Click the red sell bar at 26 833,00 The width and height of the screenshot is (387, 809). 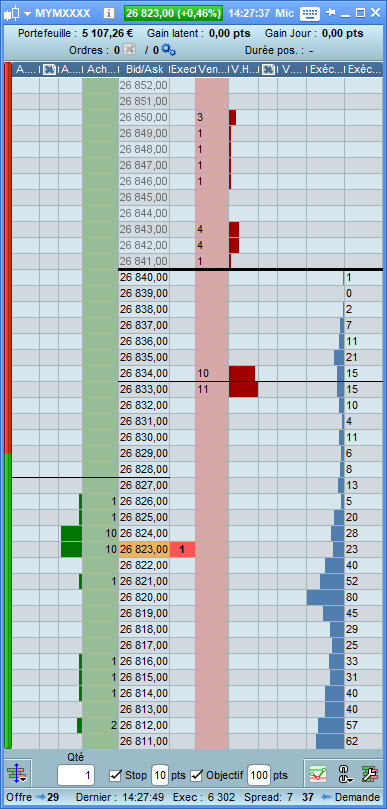(244, 389)
